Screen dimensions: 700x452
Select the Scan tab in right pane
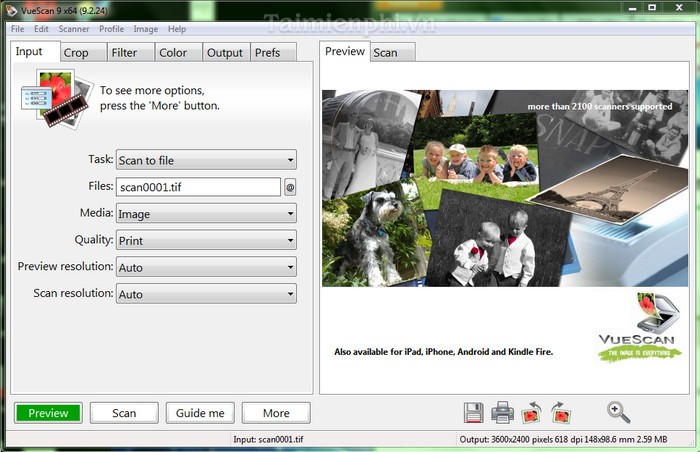click(393, 53)
